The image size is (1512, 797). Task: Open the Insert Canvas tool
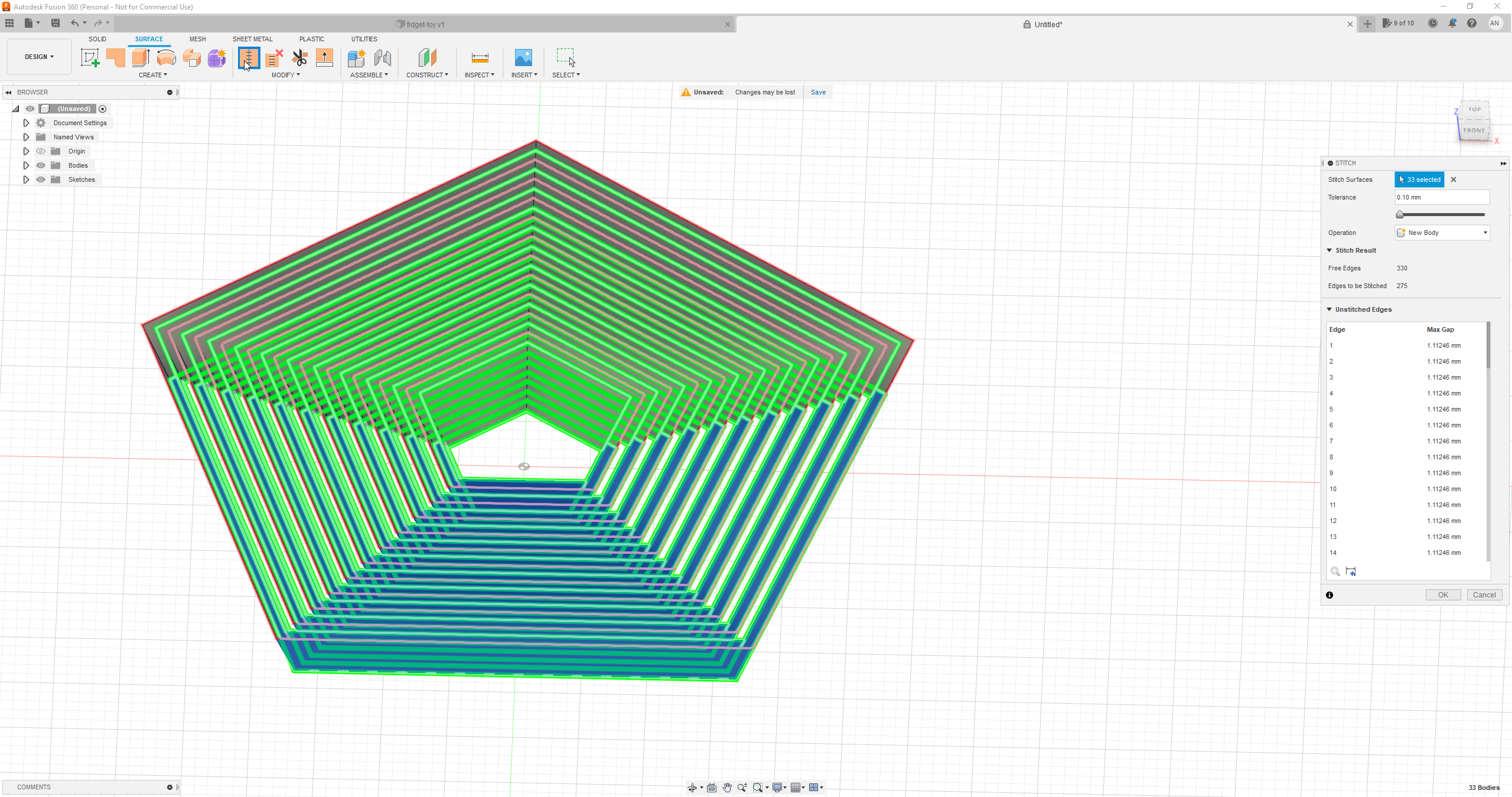pos(523,58)
